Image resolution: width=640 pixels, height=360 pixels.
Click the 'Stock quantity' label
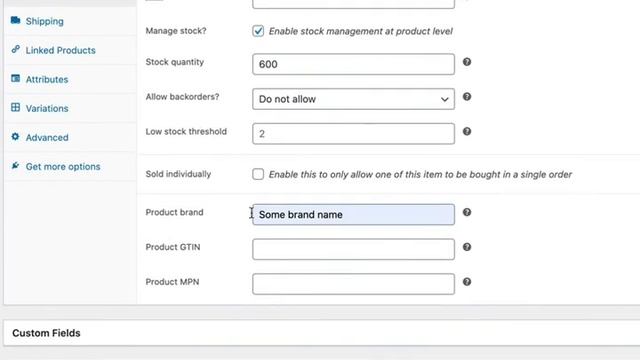(175, 62)
